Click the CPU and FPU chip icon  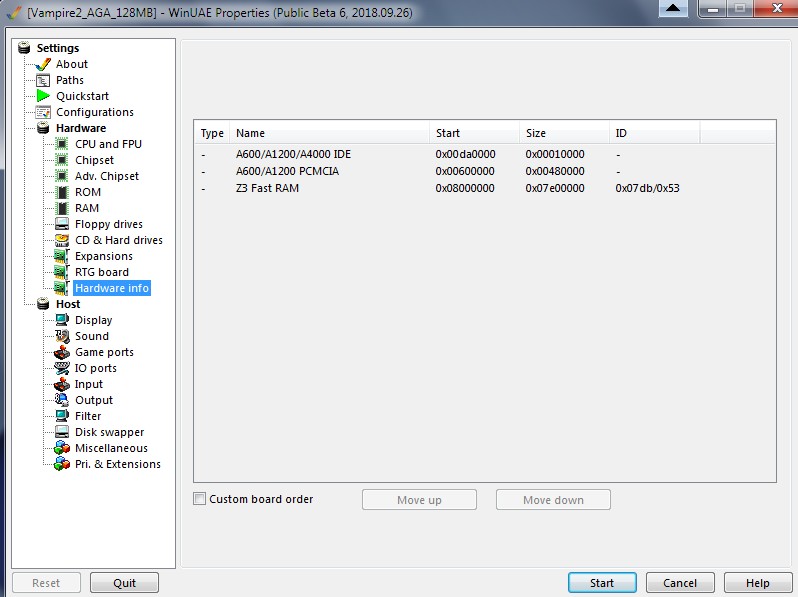pos(62,144)
